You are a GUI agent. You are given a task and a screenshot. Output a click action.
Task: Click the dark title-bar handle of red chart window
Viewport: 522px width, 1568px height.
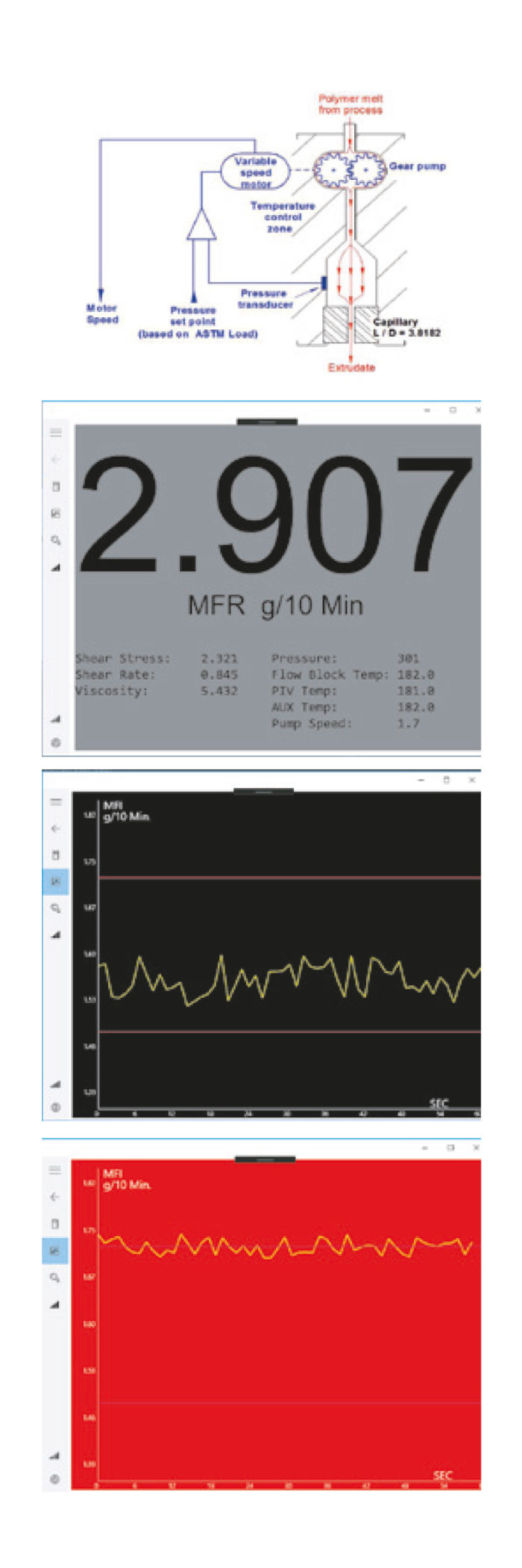pyautogui.click(x=265, y=1159)
